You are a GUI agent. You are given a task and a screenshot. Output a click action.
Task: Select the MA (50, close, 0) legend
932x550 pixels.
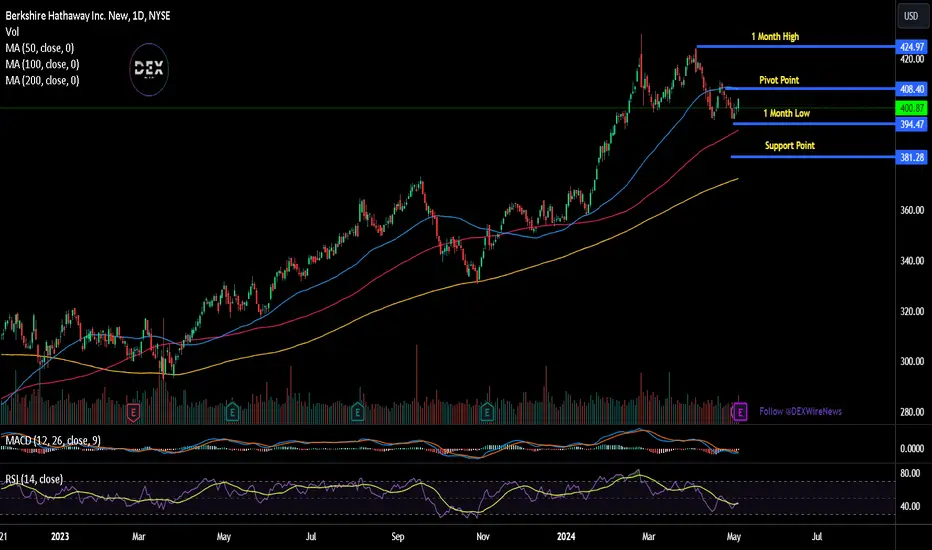coord(40,48)
